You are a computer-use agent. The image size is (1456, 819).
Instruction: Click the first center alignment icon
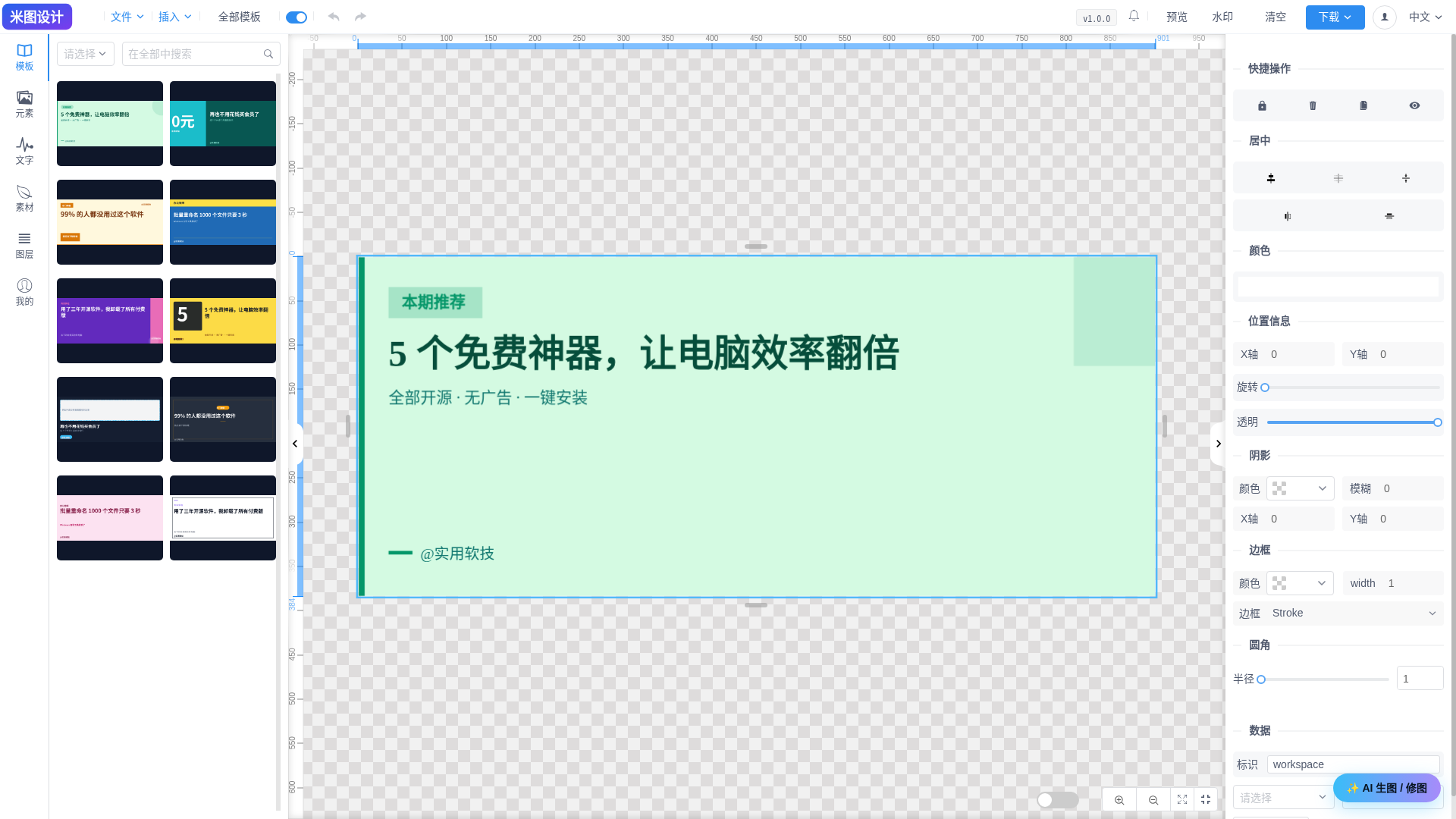click(1271, 178)
